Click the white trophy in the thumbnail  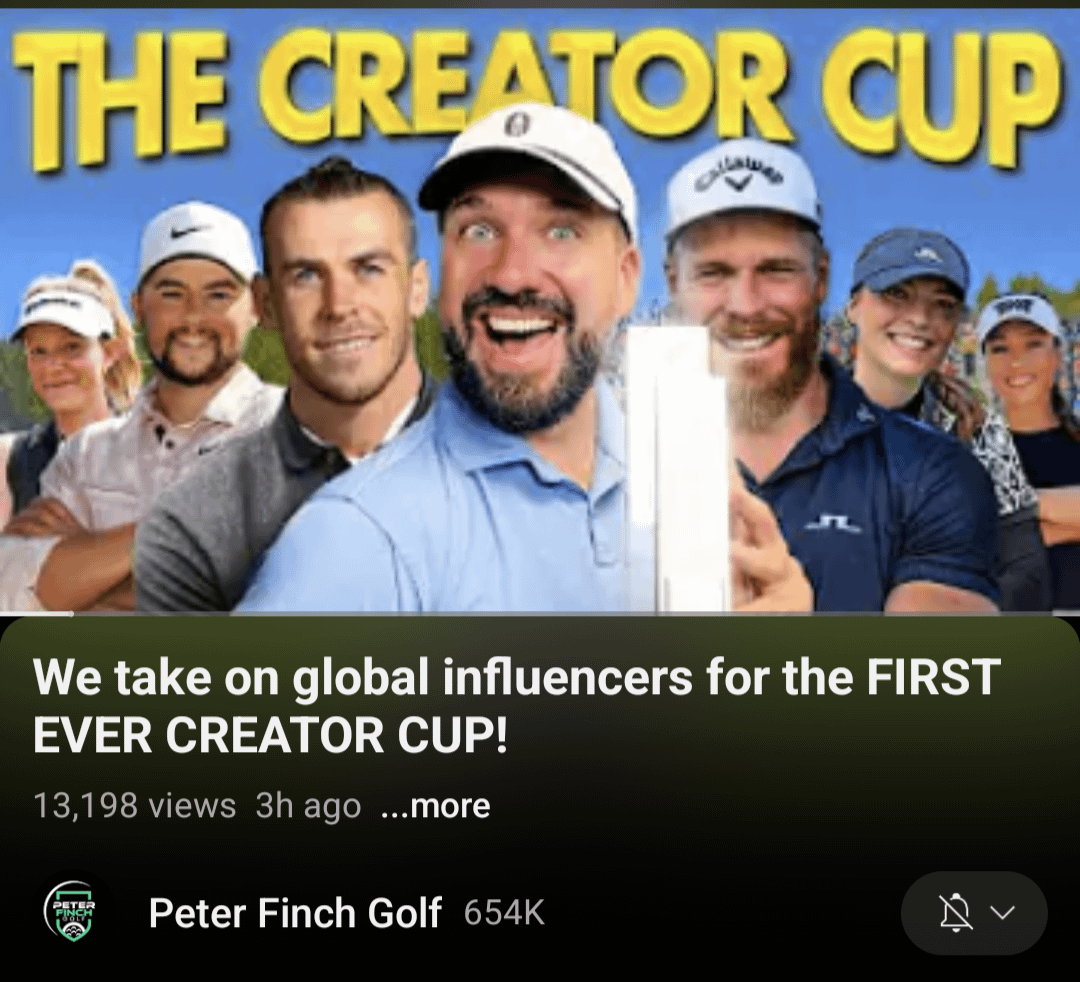pyautogui.click(x=674, y=466)
